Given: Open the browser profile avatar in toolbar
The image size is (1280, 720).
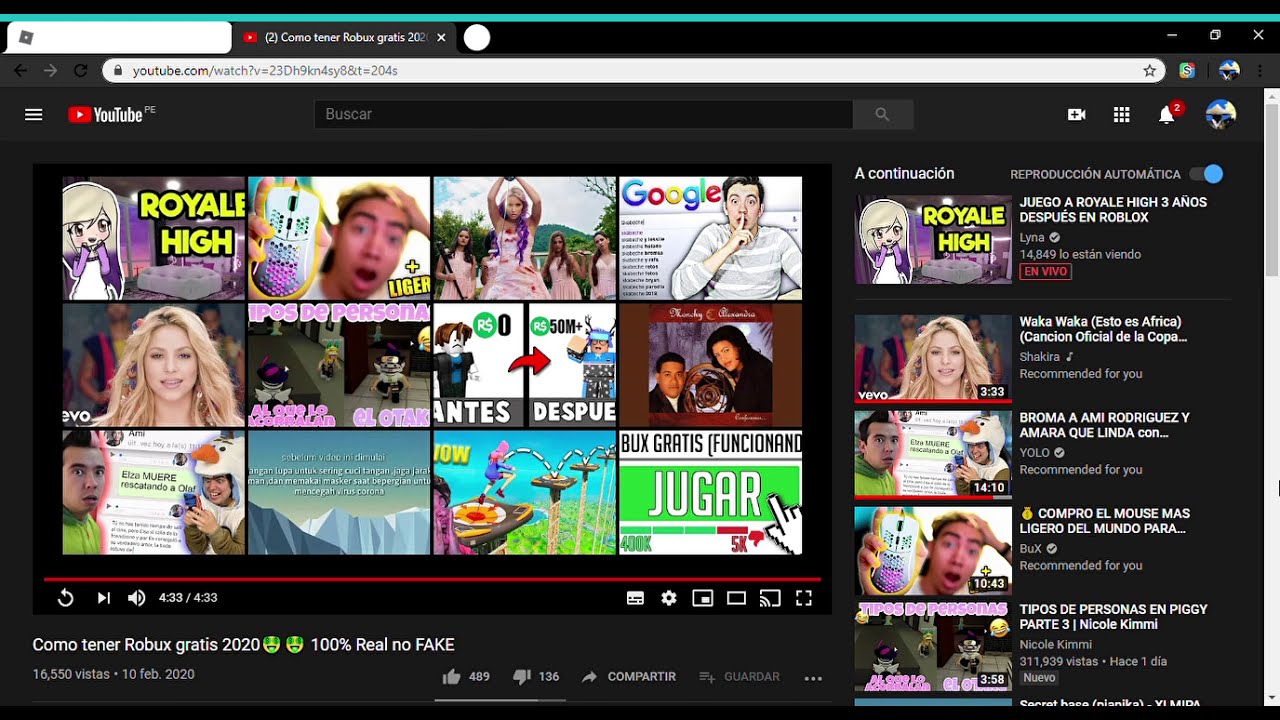Looking at the screenshot, I should coord(1229,71).
